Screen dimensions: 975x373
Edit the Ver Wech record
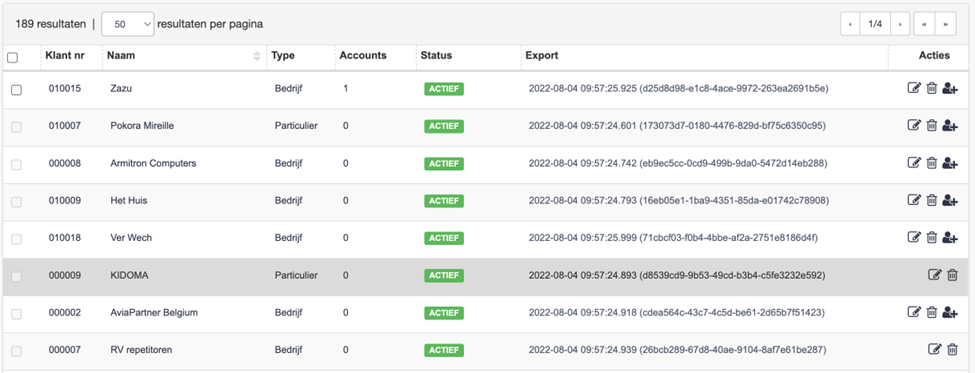[913, 237]
